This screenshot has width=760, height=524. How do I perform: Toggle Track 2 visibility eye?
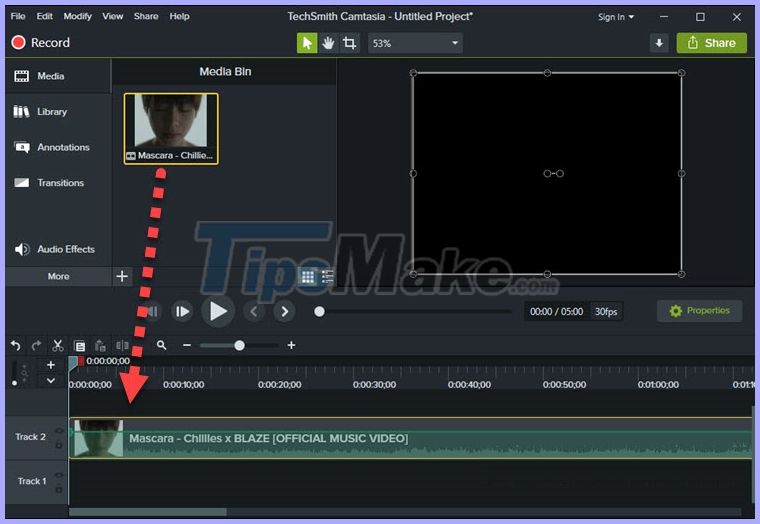click(59, 430)
